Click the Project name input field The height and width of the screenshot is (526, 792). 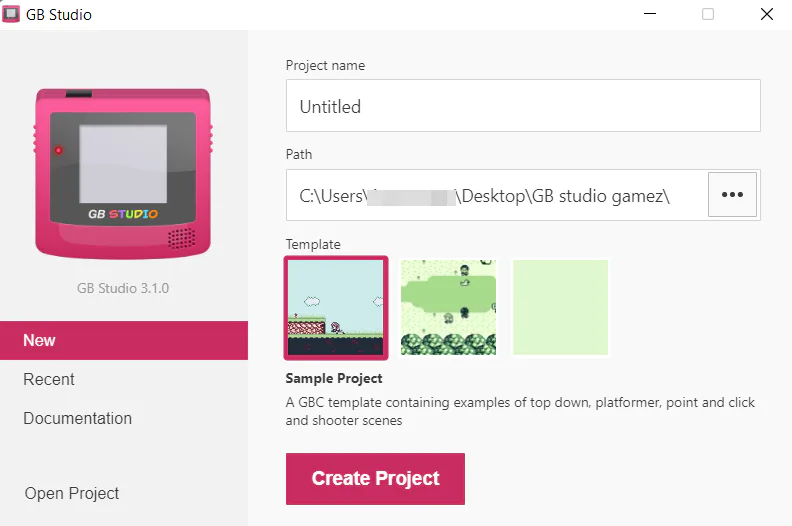coord(523,106)
